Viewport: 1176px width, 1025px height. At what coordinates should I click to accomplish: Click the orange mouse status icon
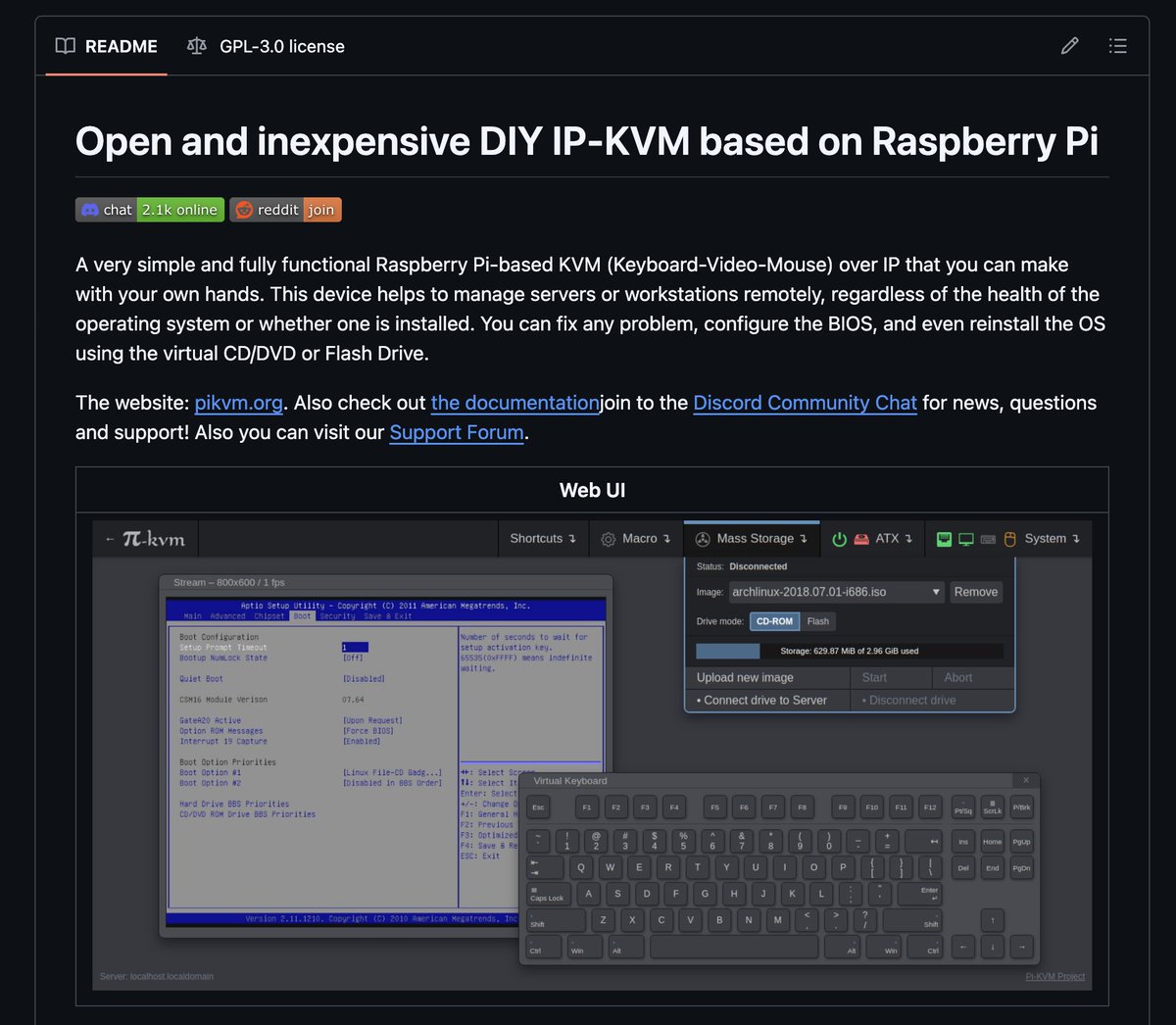1009,539
